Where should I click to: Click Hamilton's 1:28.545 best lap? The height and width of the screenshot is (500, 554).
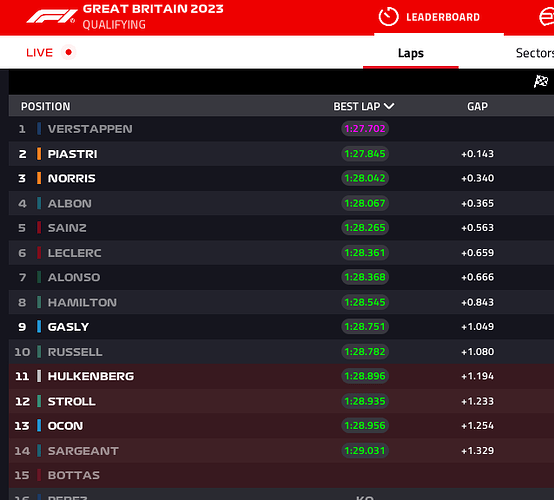pyautogui.click(x=365, y=302)
